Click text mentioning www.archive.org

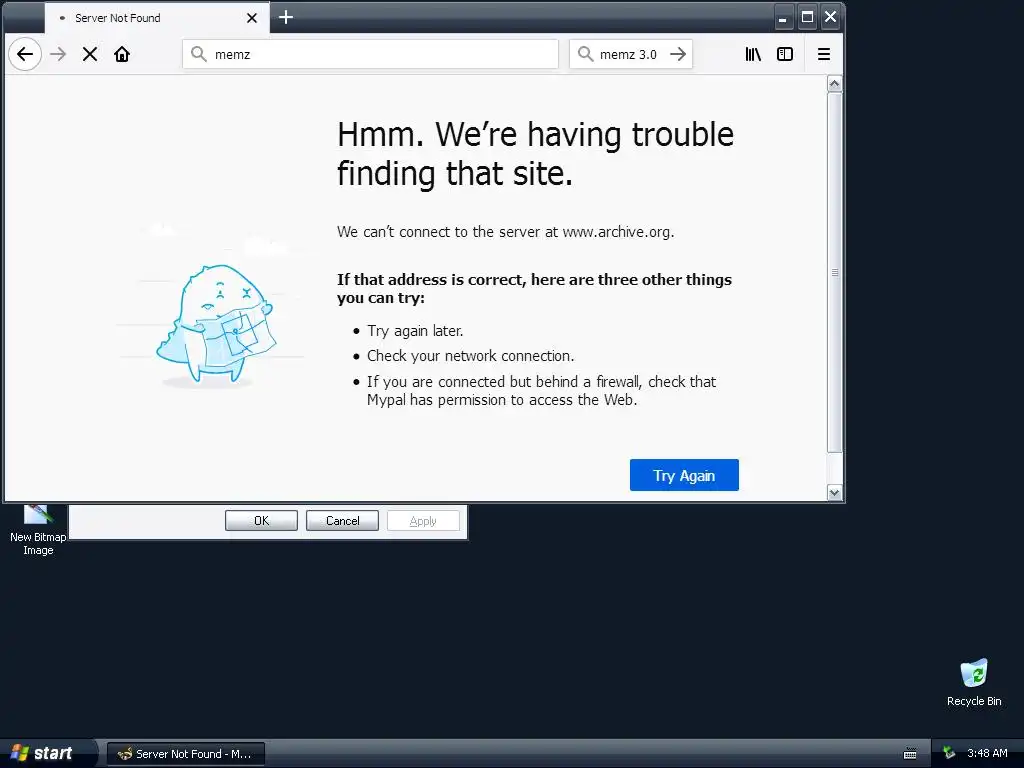click(505, 232)
